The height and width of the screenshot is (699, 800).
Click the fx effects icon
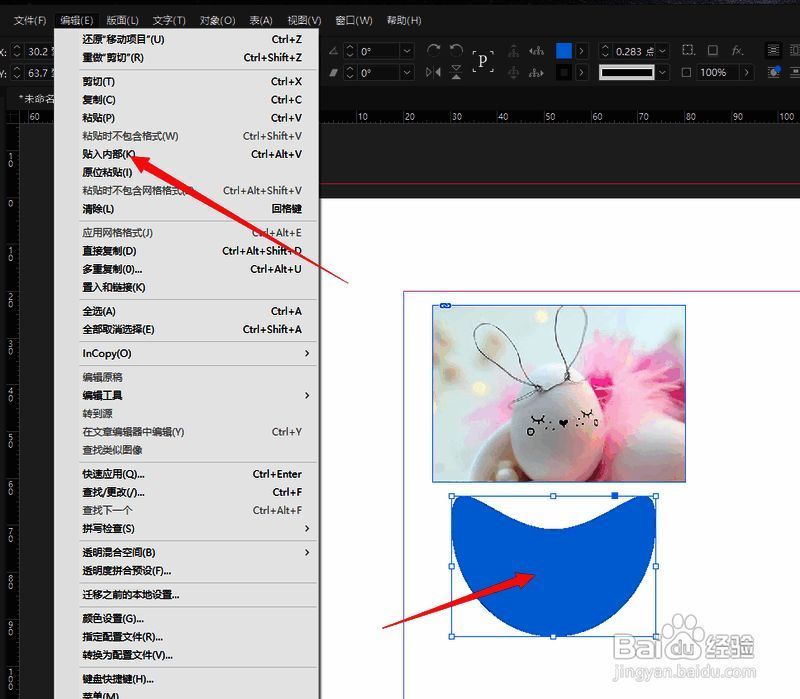coord(734,50)
